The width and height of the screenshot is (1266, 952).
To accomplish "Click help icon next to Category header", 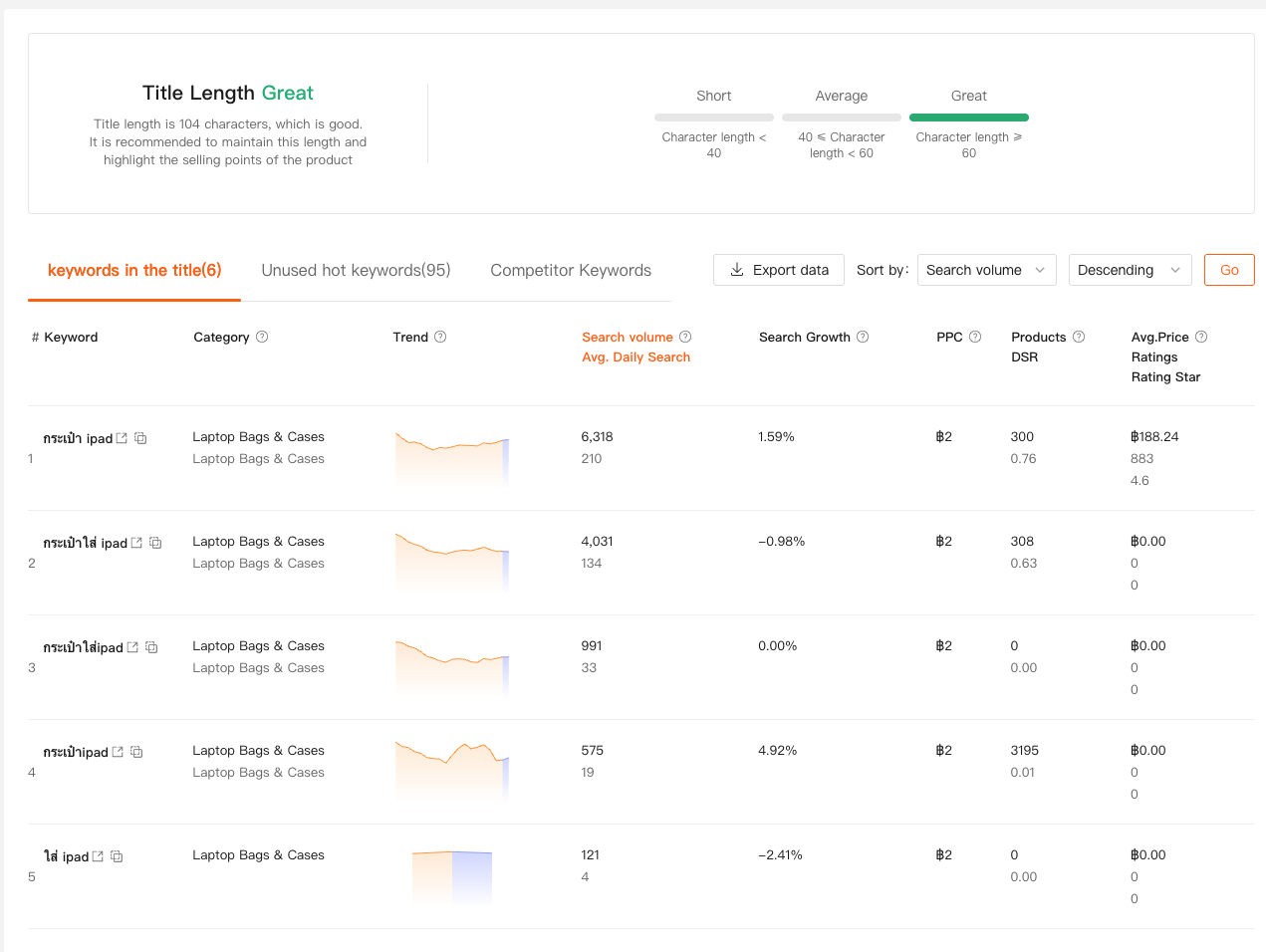I will (x=262, y=337).
